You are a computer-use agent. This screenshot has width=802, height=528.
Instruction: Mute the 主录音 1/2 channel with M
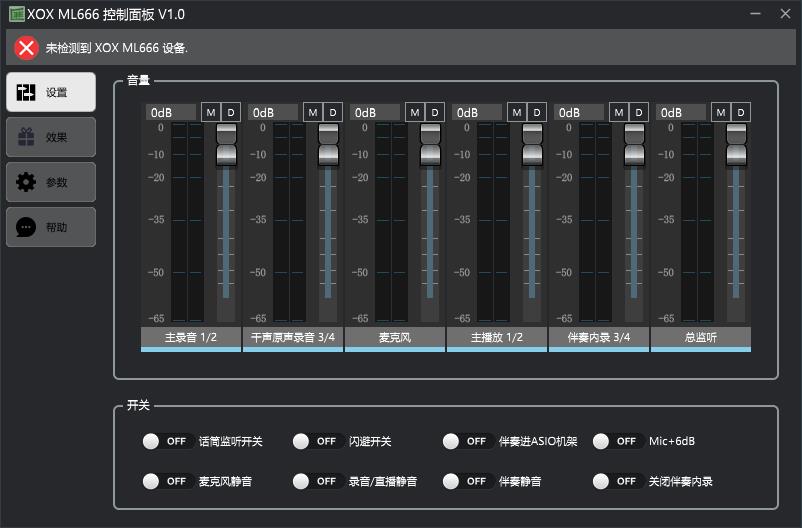[x=211, y=113]
